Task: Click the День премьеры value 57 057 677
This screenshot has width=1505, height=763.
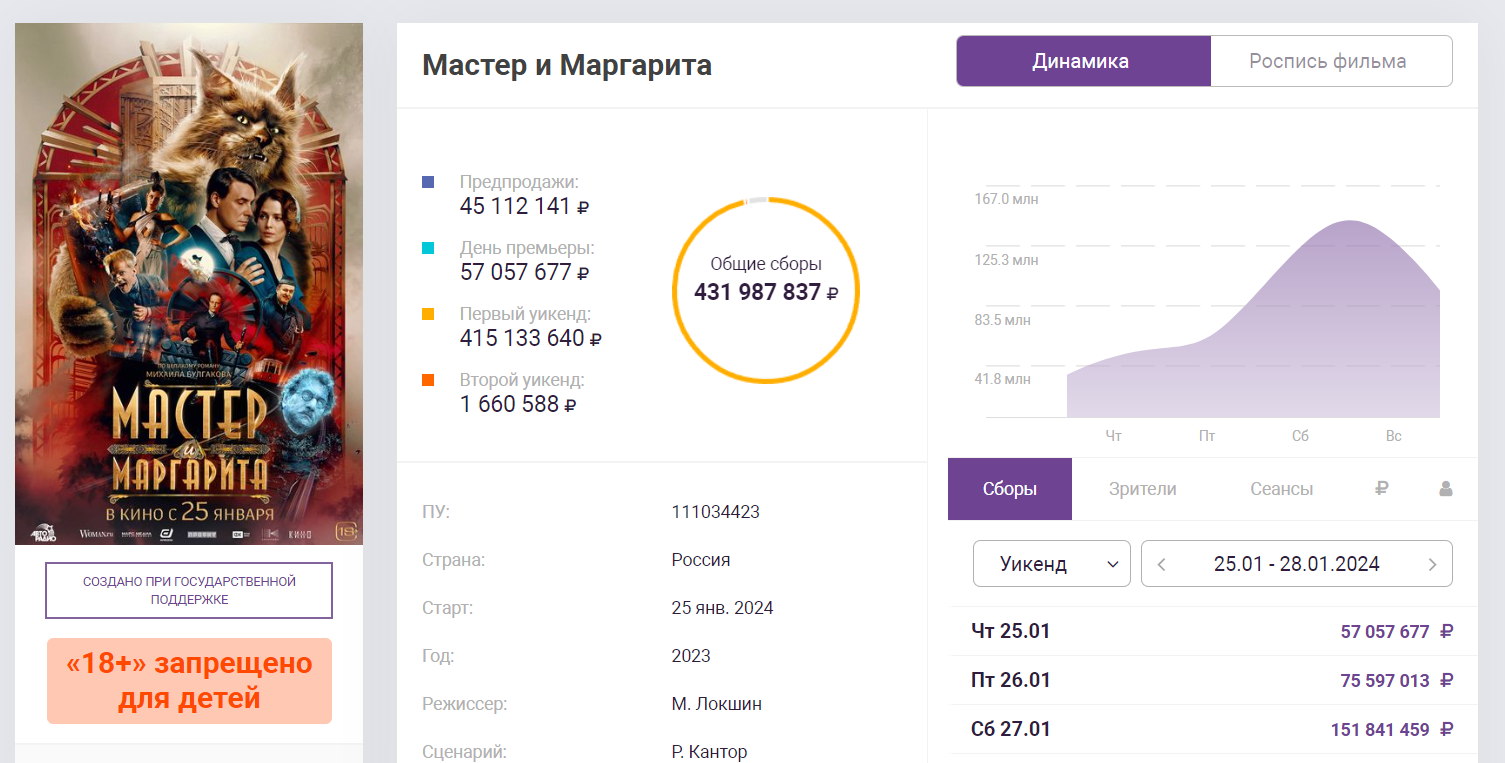Action: coord(524,272)
